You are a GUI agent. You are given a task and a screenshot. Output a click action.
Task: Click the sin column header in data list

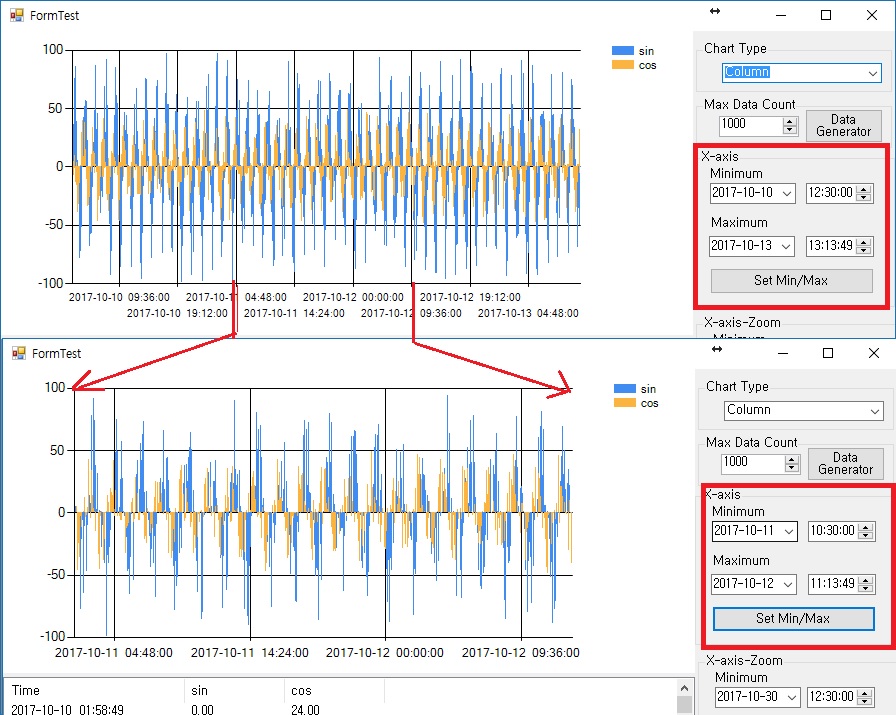click(x=234, y=690)
